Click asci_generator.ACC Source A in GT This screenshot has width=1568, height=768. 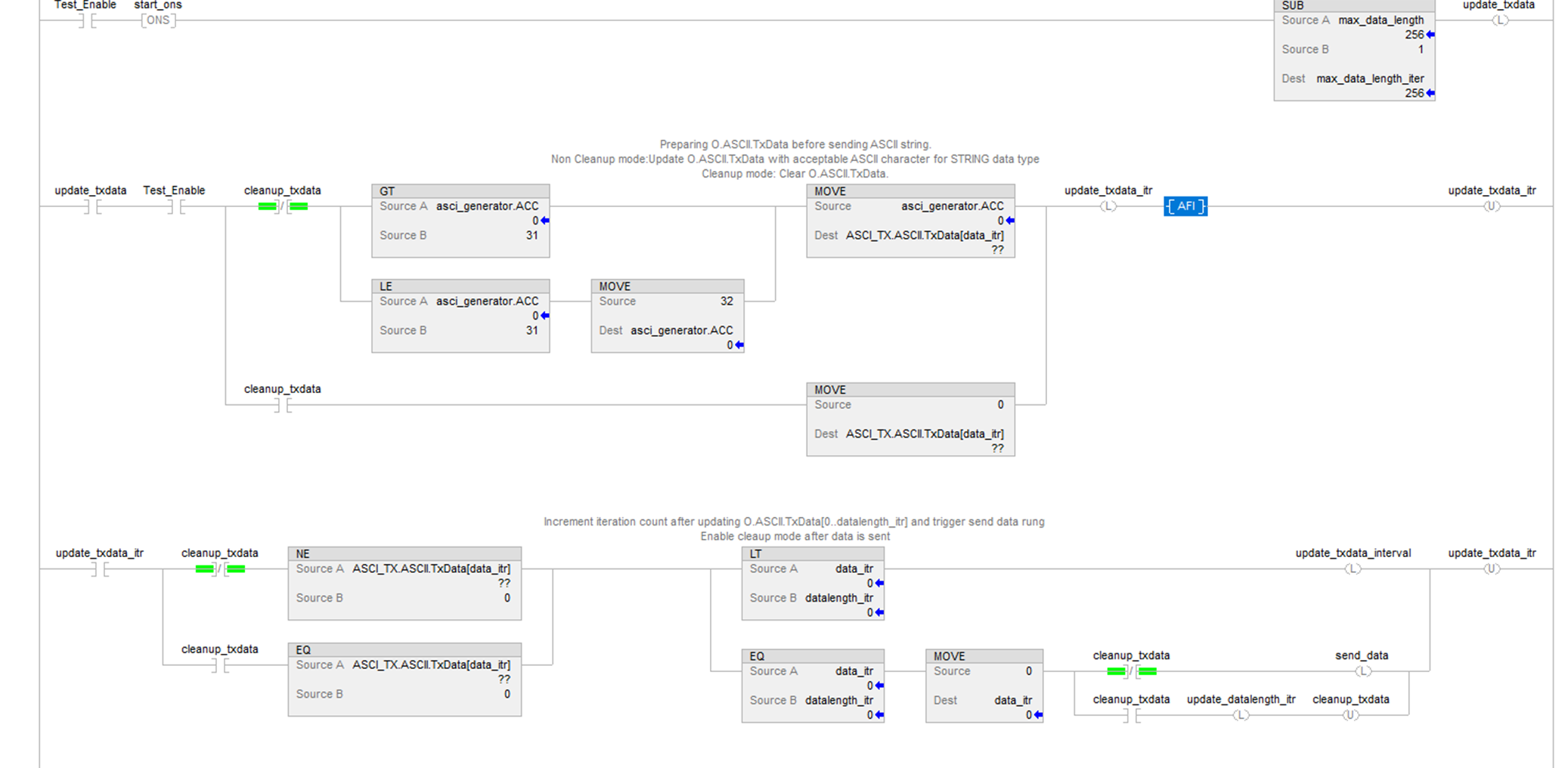coord(487,206)
